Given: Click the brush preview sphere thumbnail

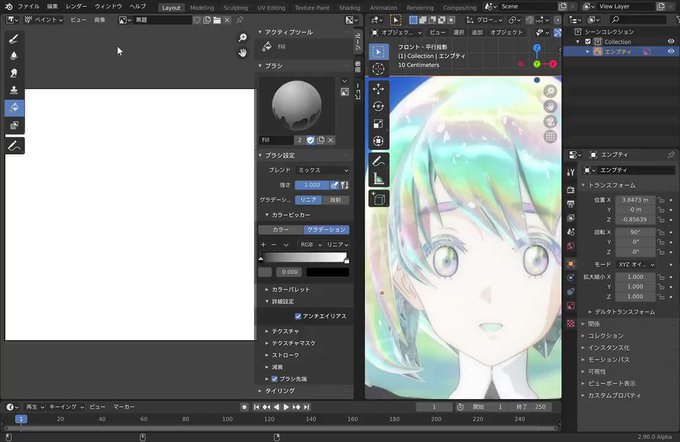Looking at the screenshot, I should (x=297, y=105).
